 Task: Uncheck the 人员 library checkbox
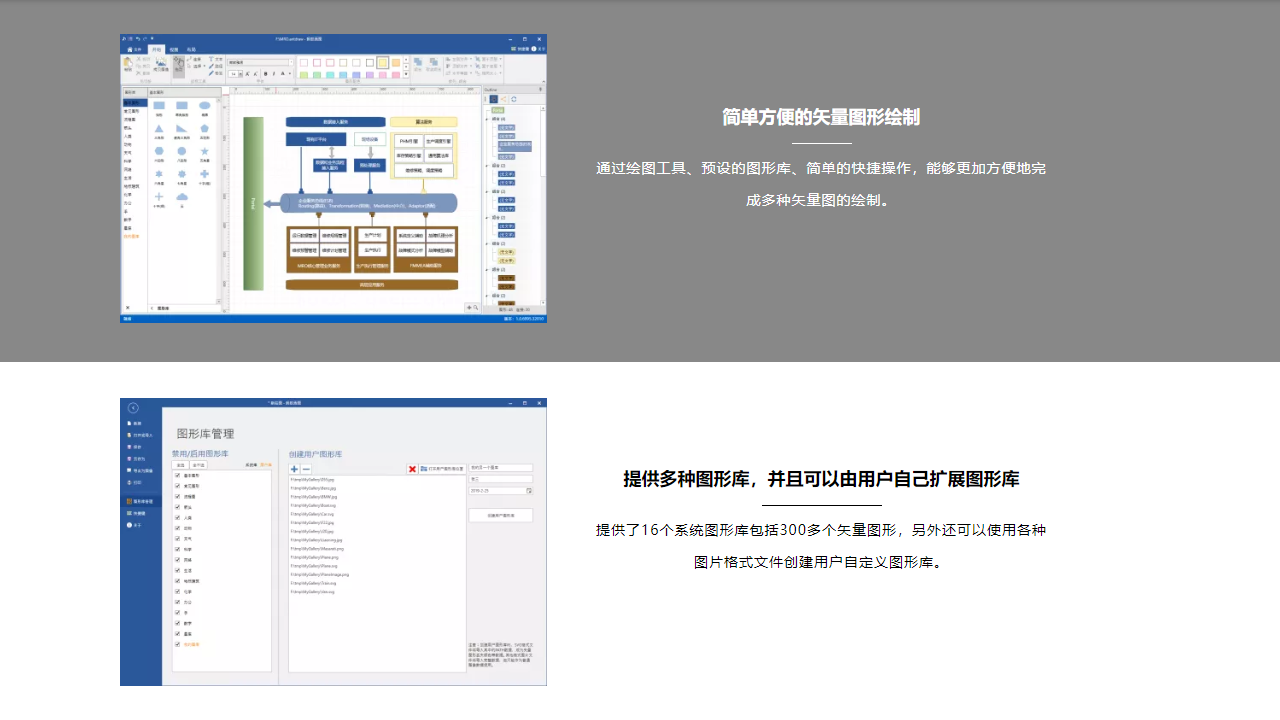pos(176,518)
